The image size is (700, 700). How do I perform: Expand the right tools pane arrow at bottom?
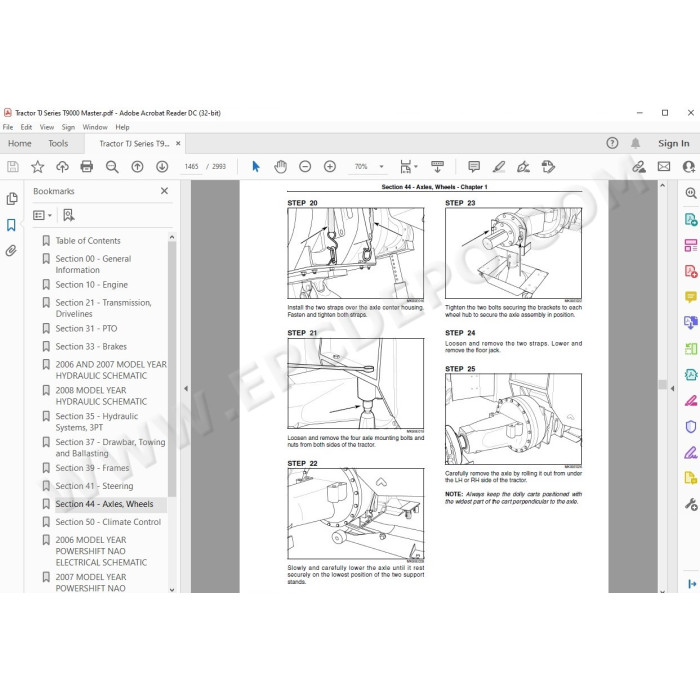click(x=692, y=583)
